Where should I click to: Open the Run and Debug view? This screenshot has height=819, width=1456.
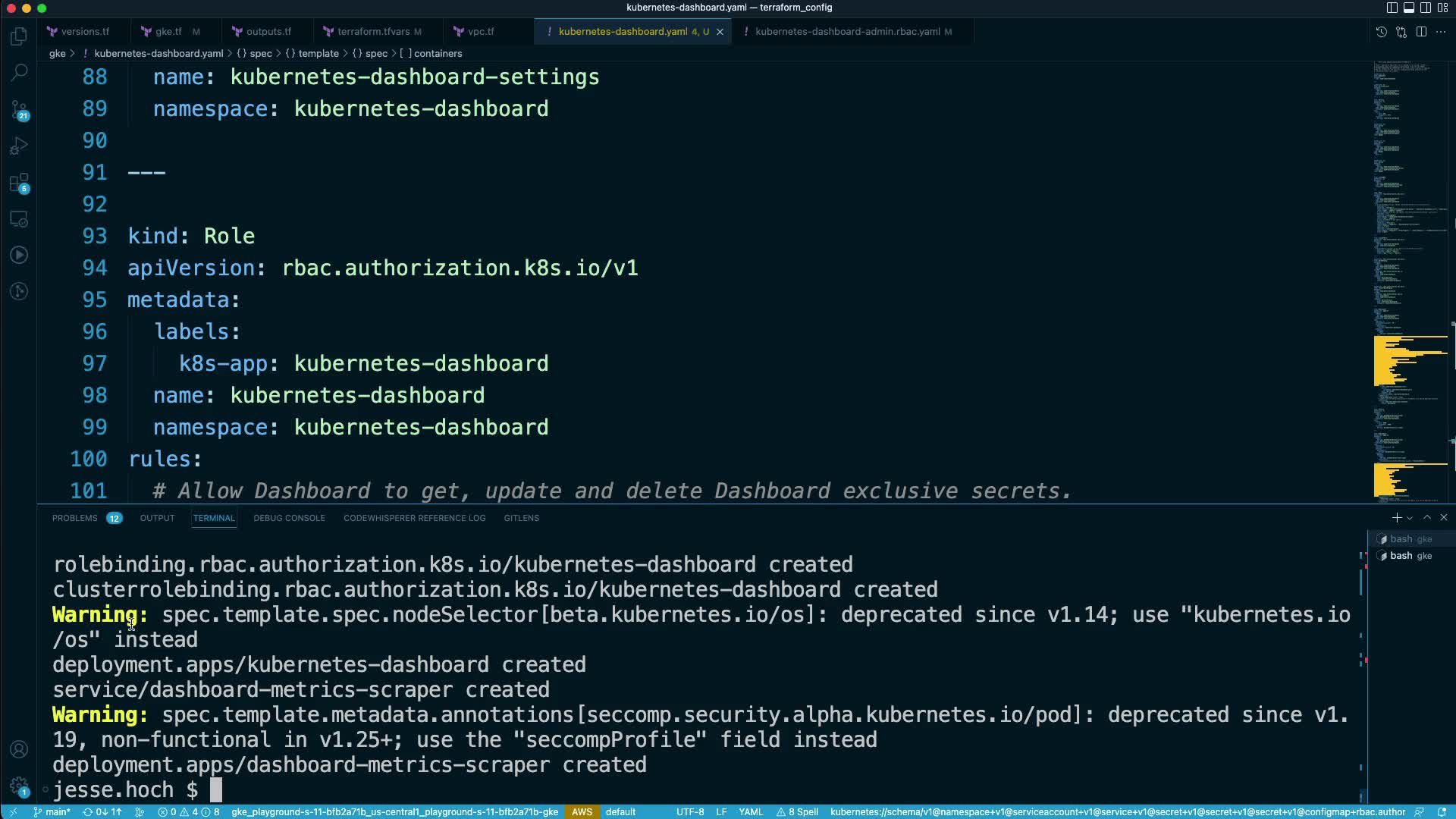click(x=19, y=146)
